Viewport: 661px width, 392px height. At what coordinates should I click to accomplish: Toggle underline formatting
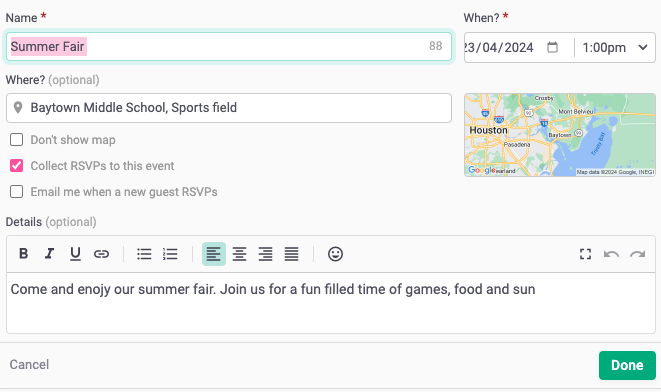click(75, 254)
